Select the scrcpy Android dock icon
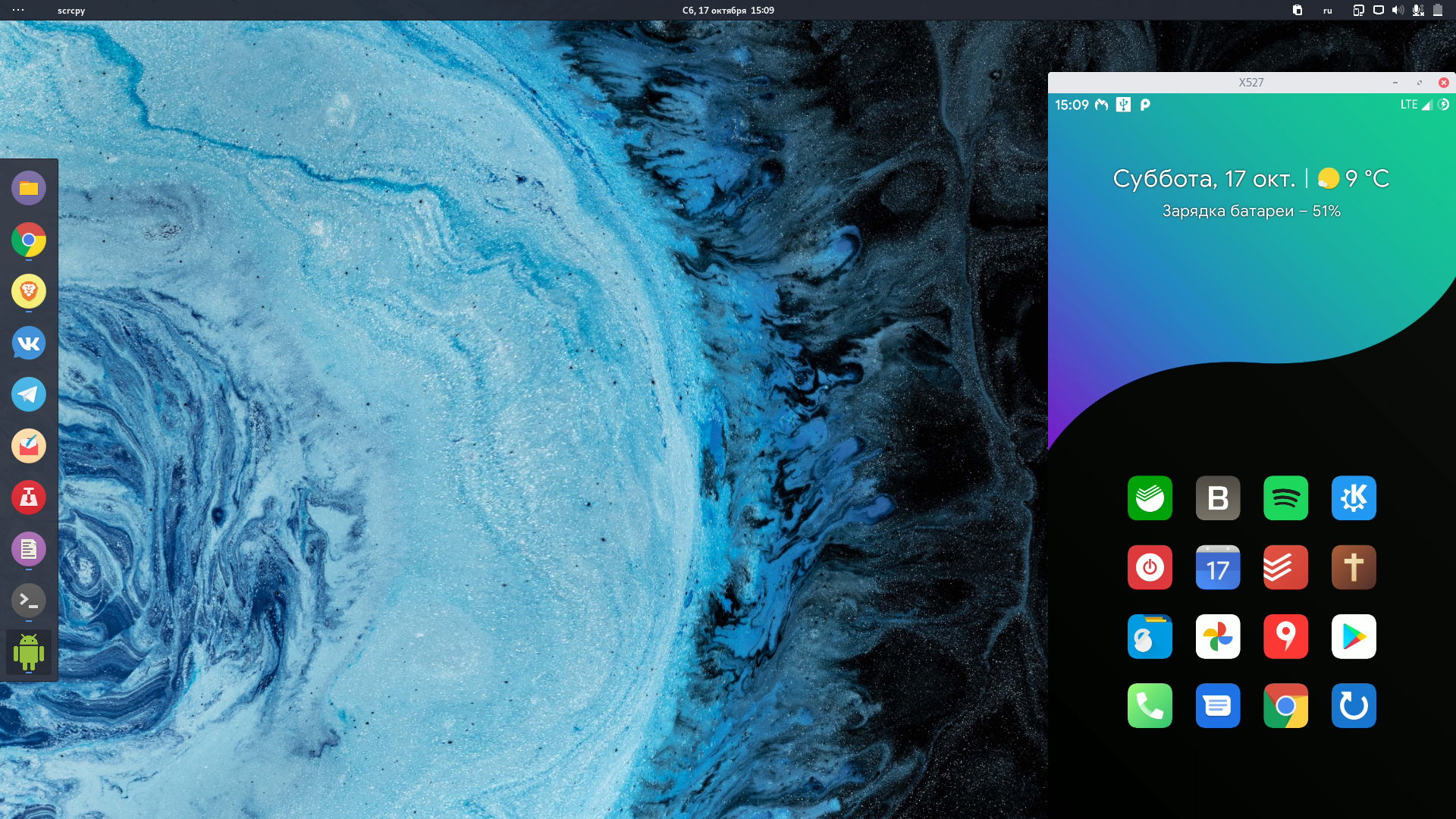The width and height of the screenshot is (1456, 819). pos(29,652)
